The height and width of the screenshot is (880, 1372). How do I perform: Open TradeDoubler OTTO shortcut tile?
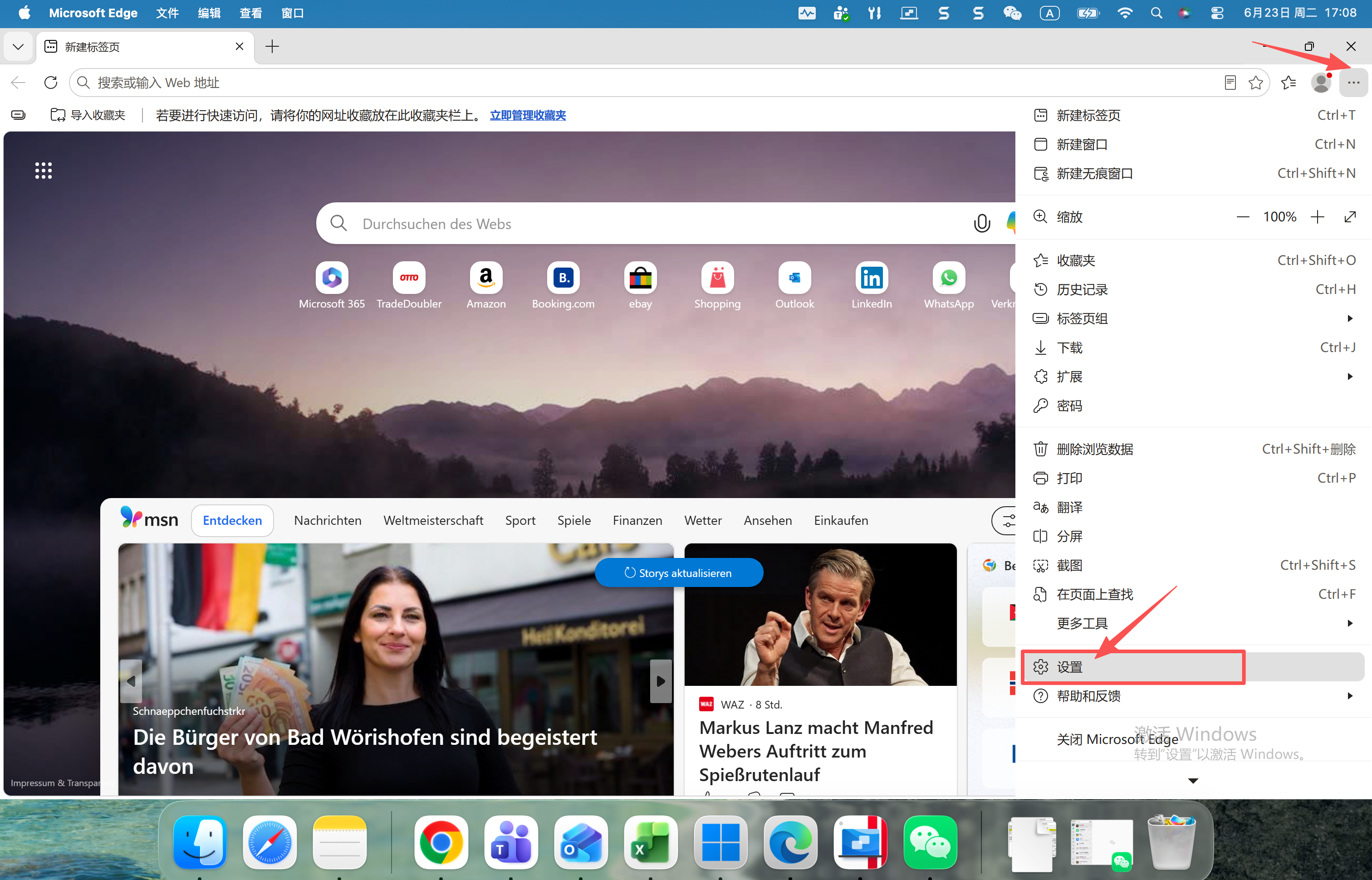[409, 286]
